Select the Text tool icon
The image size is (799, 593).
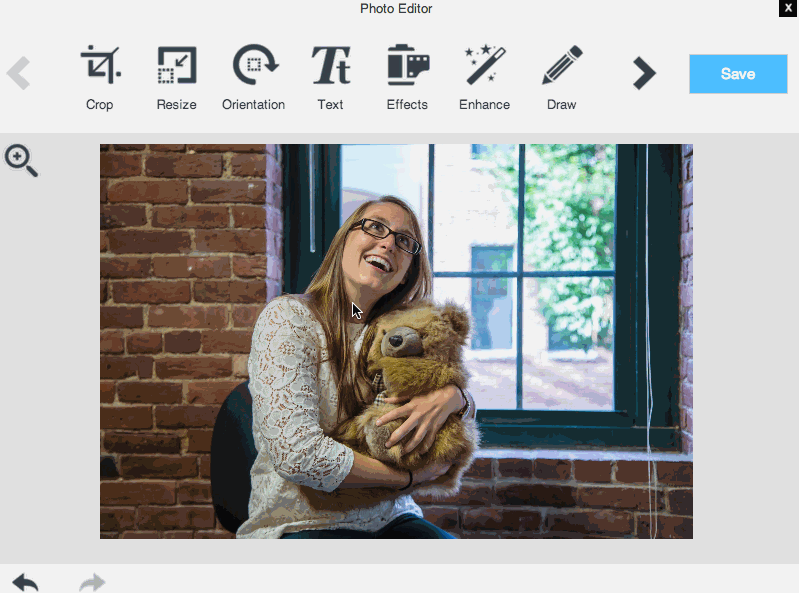330,66
